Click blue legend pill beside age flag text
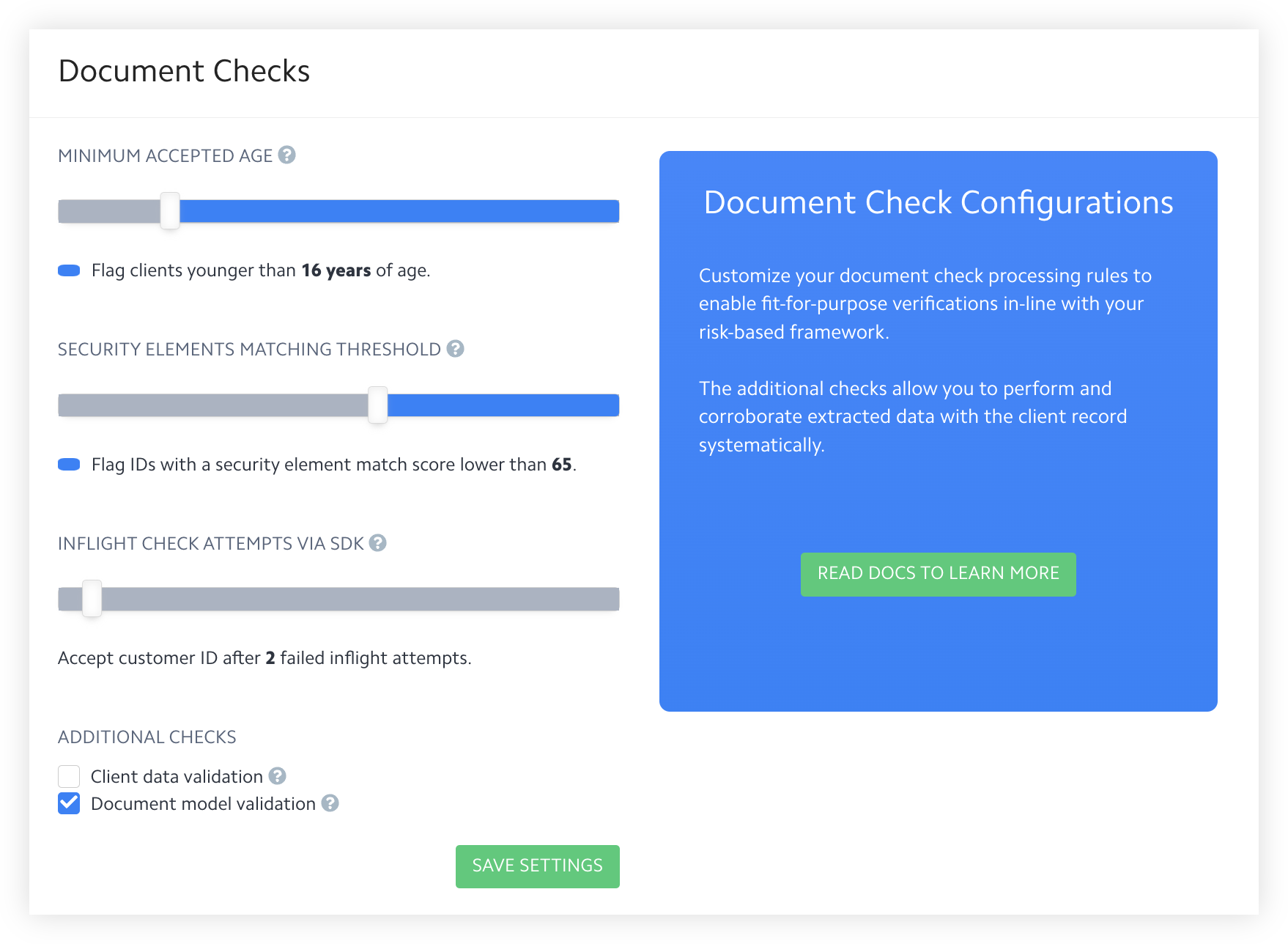The width and height of the screenshot is (1288, 944). pyautogui.click(x=69, y=270)
